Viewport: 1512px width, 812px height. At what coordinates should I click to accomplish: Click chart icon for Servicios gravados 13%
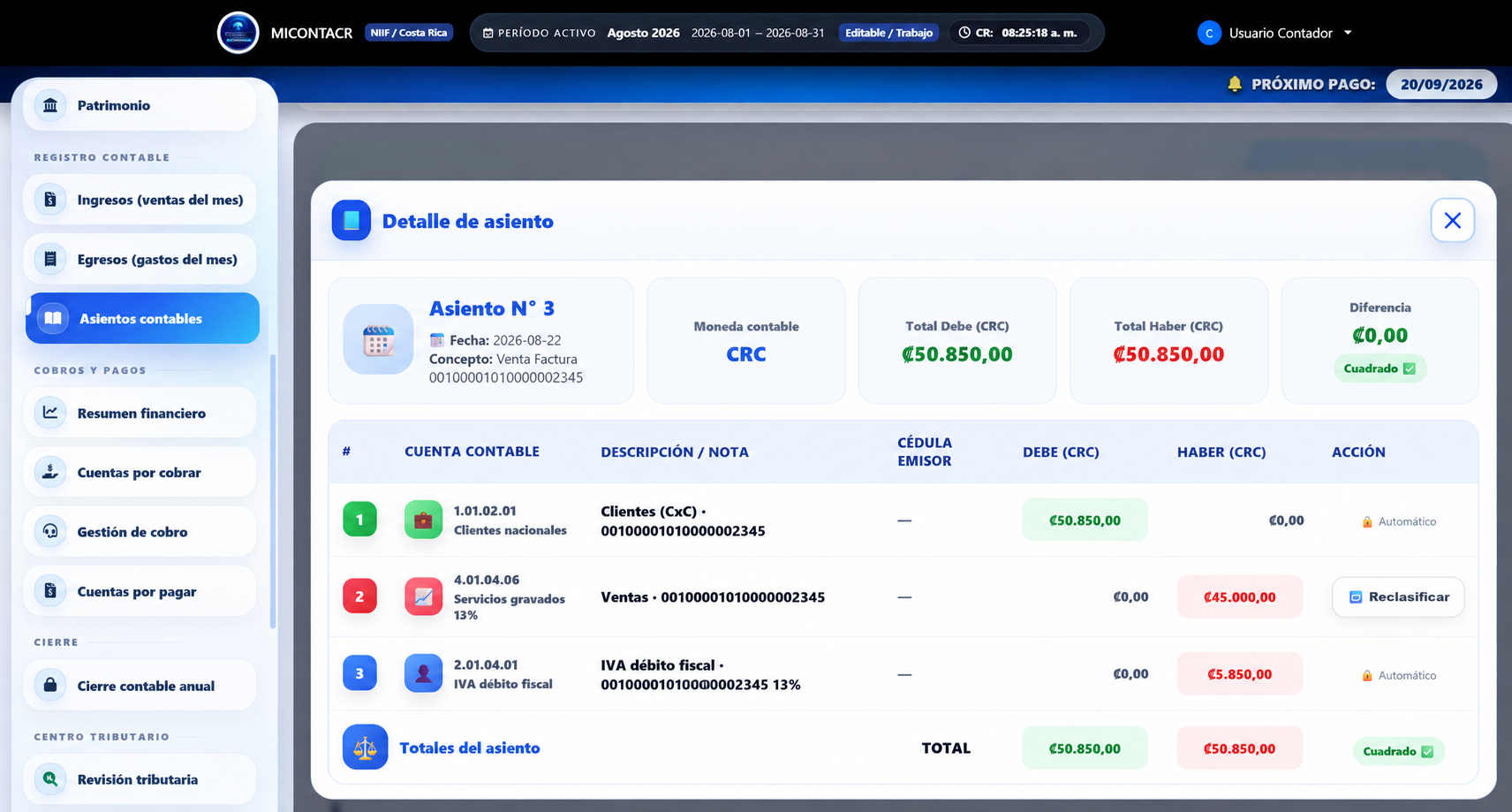[423, 596]
